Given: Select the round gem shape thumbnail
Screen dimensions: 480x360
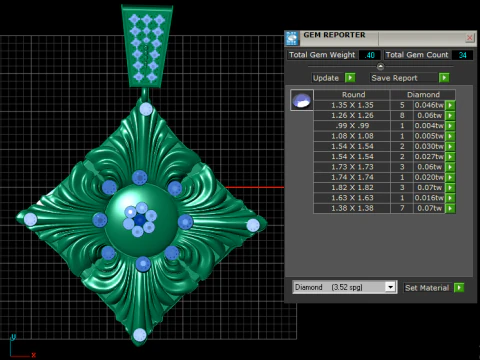Looking at the screenshot, I should coord(302,100).
